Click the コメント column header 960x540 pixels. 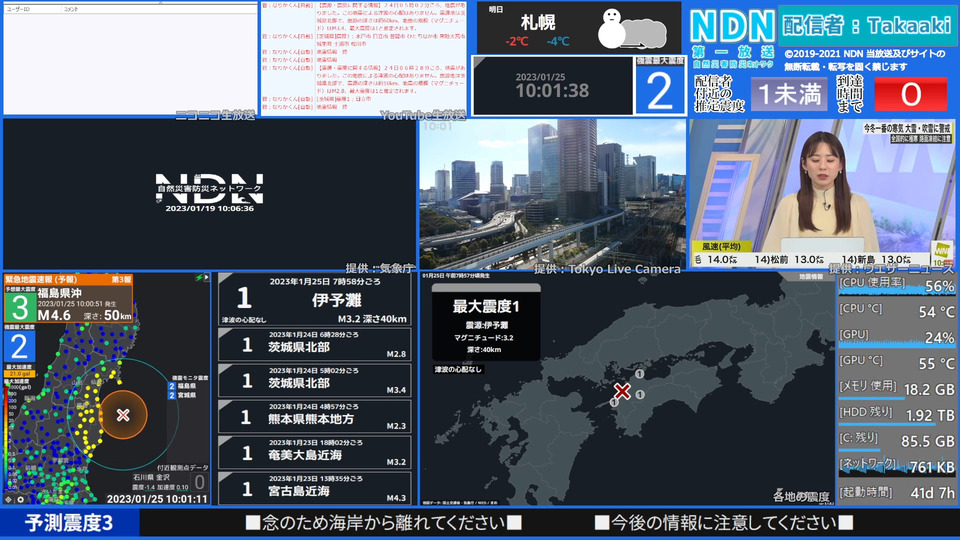pos(72,9)
